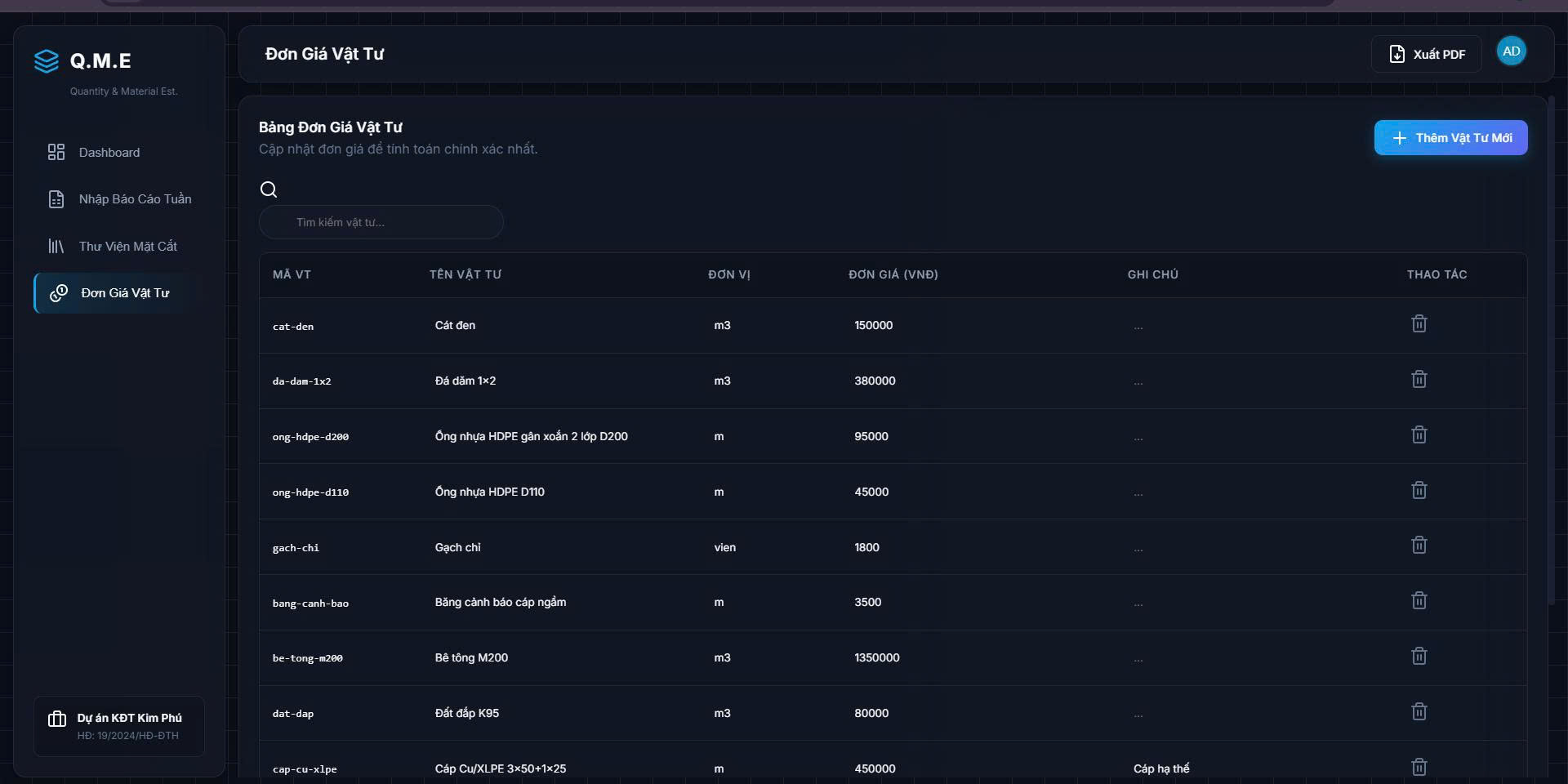Open the Dự án KĐT Kim Phú card

tap(119, 726)
